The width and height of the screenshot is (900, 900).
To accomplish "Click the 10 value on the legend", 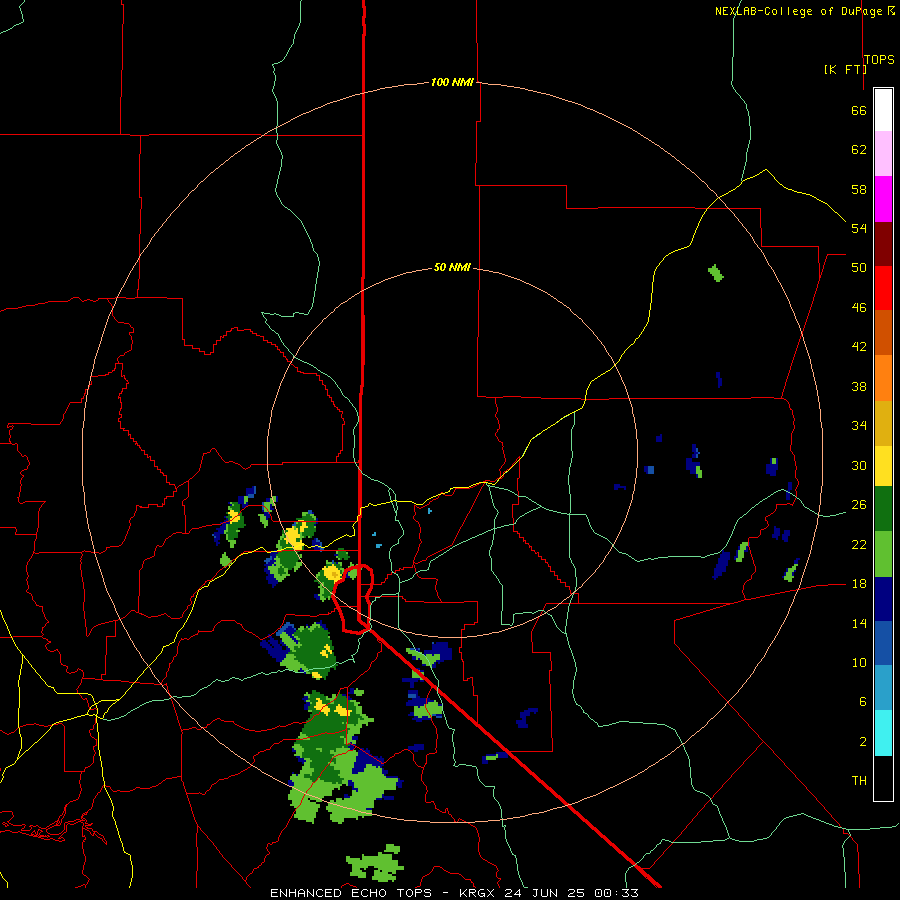I will (859, 662).
